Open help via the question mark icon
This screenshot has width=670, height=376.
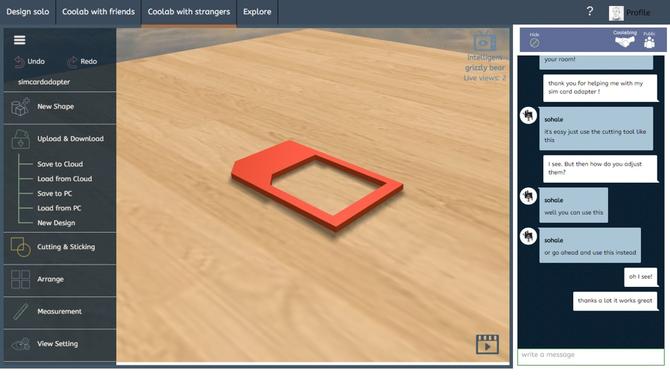tap(590, 11)
